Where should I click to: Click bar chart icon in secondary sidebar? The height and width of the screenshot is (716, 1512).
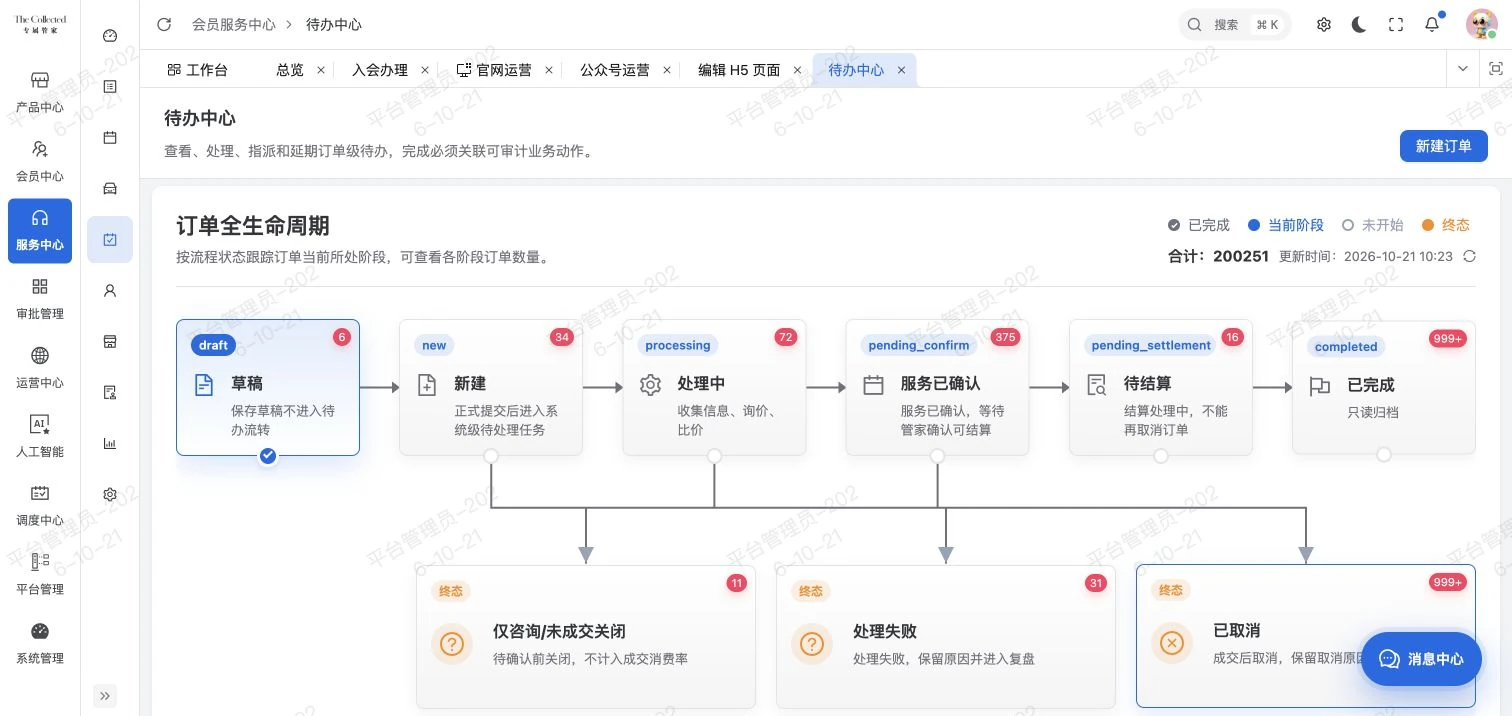pos(110,444)
